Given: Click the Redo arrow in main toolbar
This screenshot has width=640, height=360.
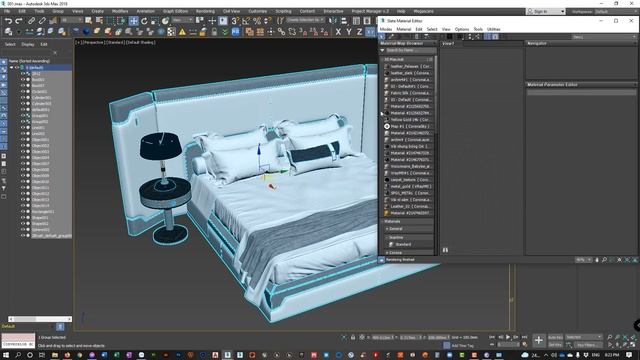Looking at the screenshot, I should pyautogui.click(x=19, y=21).
